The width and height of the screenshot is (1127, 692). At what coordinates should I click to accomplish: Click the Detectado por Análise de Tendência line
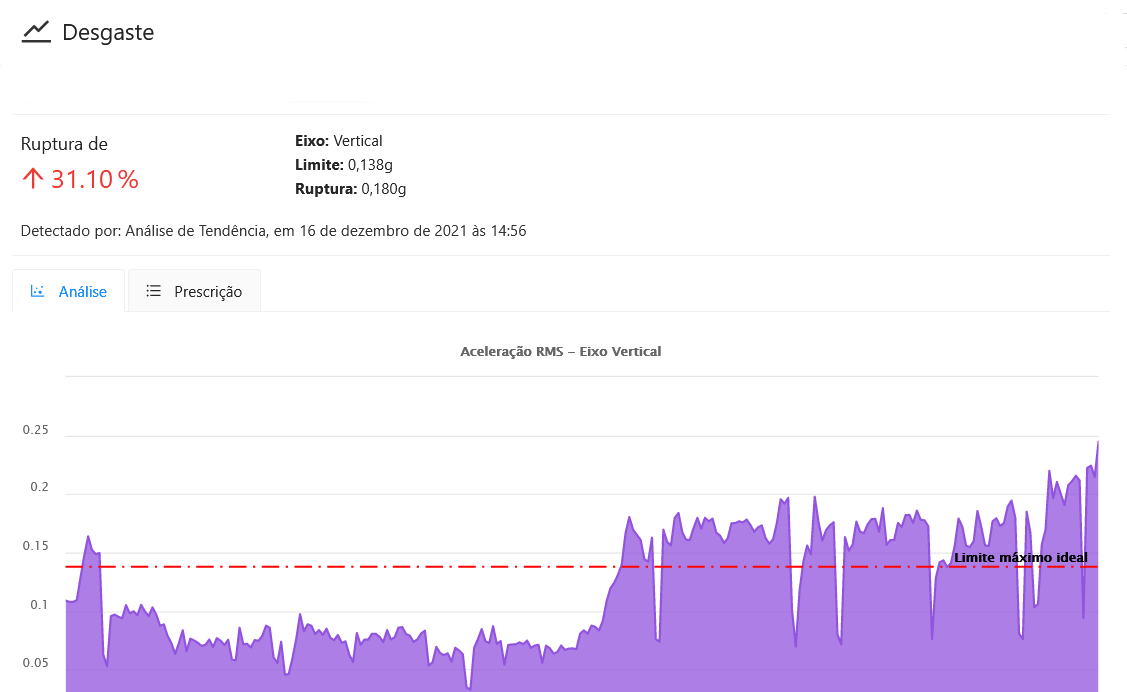pos(273,231)
